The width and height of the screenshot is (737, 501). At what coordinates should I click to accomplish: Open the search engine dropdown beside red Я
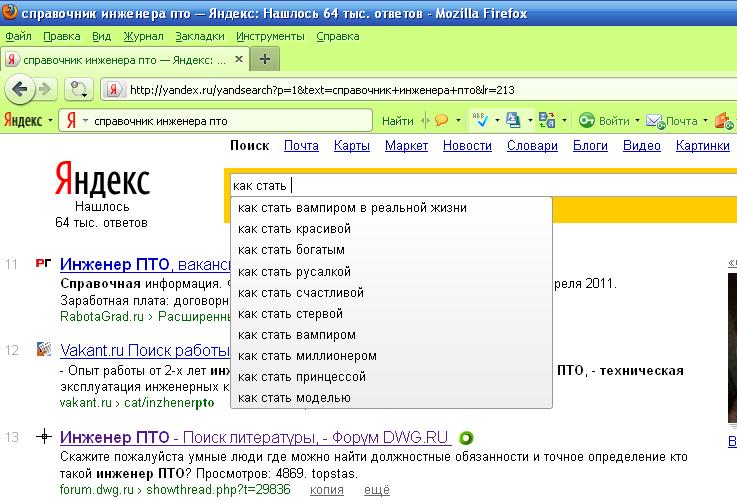coord(85,121)
